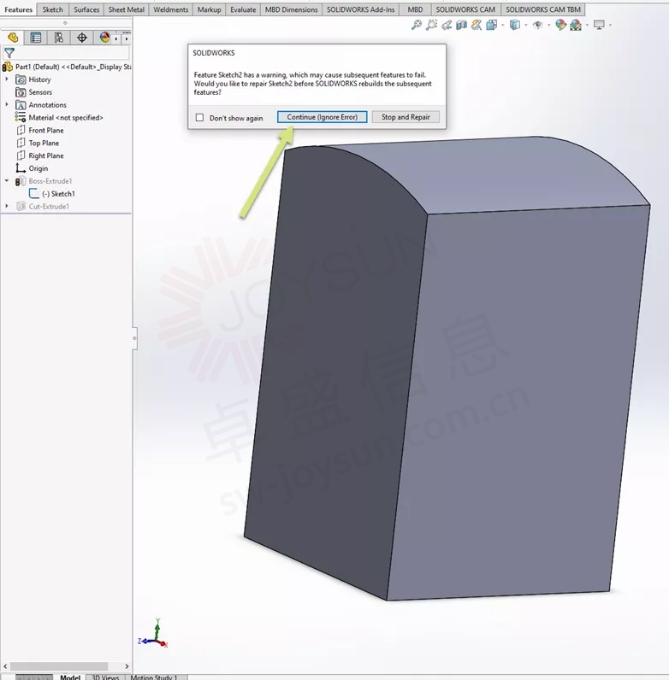
Task: Open the View Orientation dropdown arrow
Action: pos(503,25)
